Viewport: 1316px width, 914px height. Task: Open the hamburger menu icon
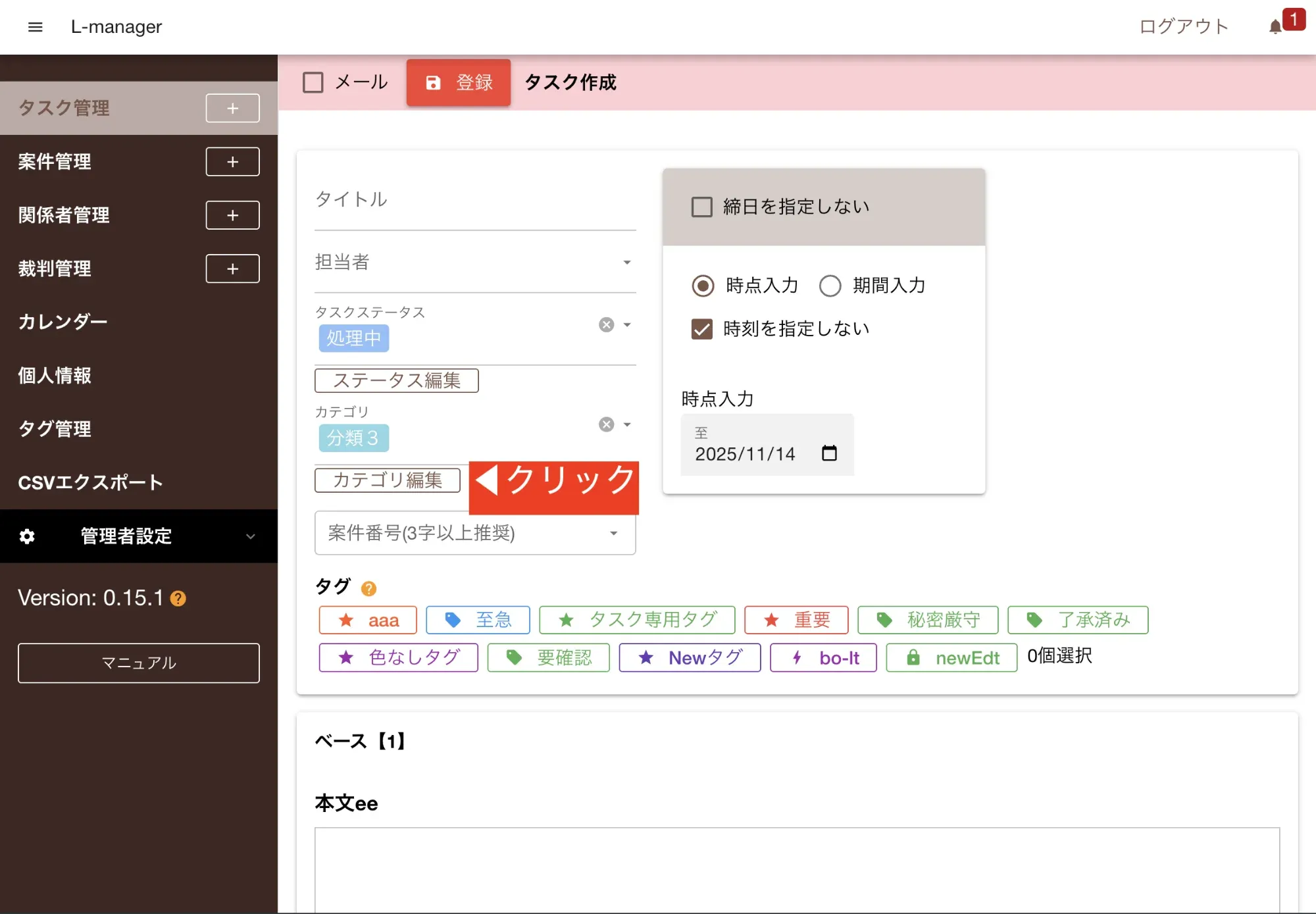[x=35, y=27]
